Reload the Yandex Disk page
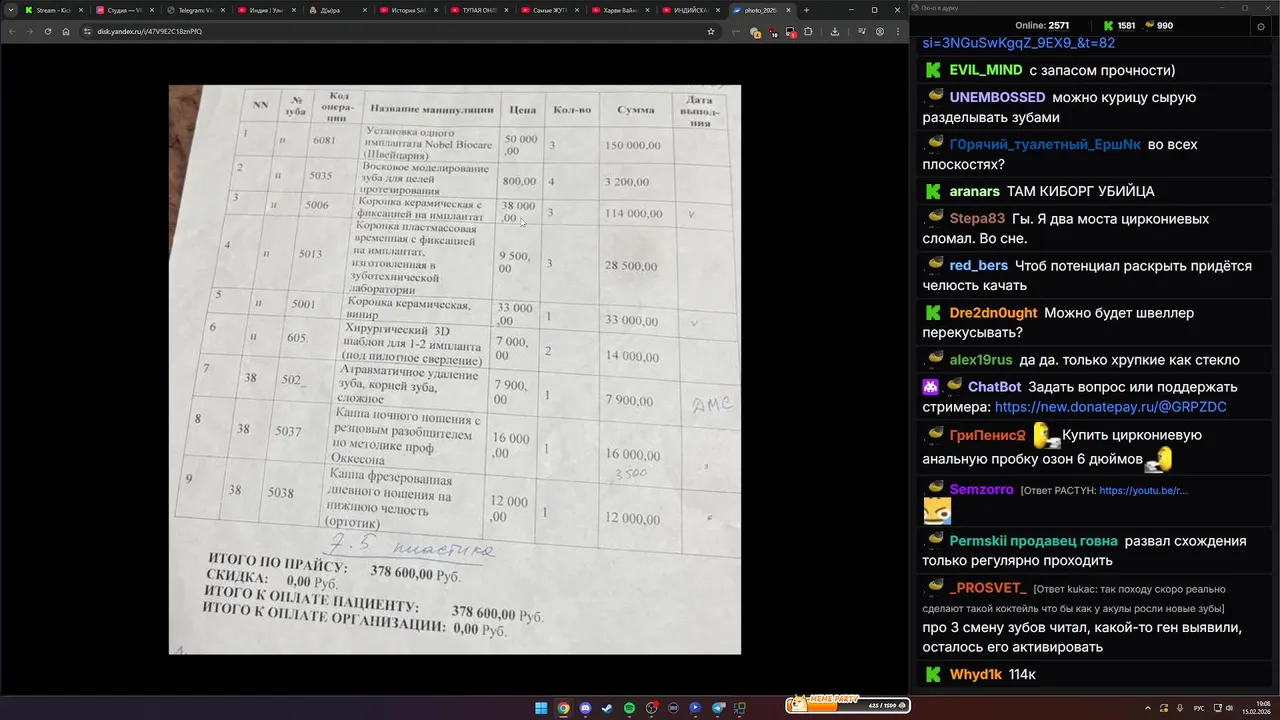1280x720 pixels. coord(48,31)
